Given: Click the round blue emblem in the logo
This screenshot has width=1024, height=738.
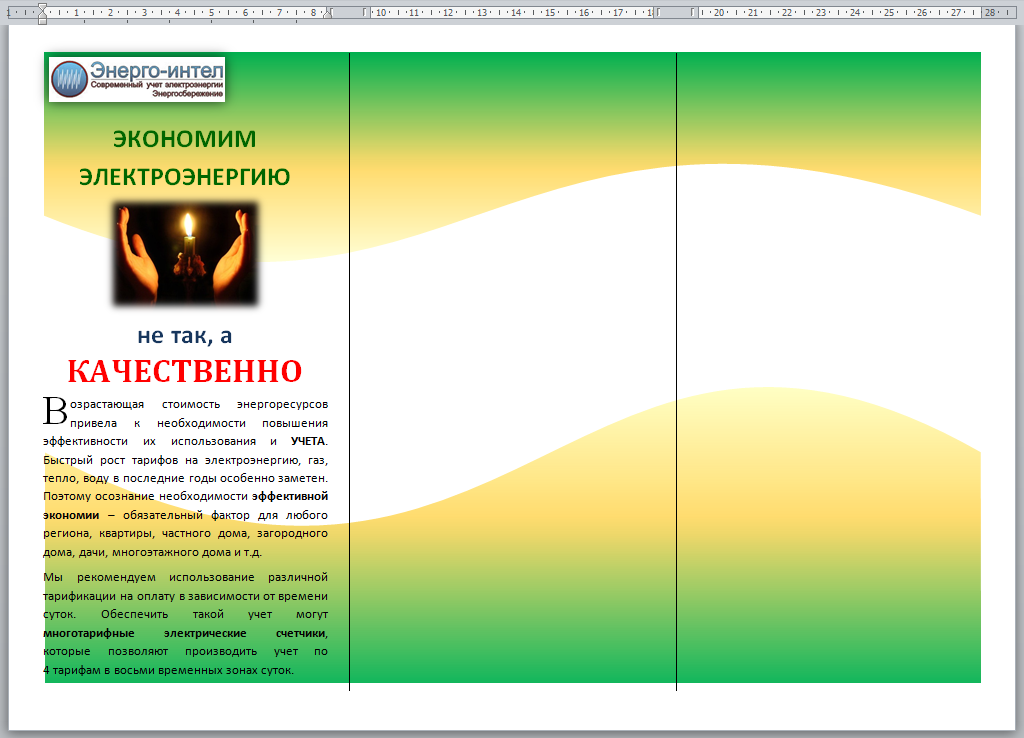Looking at the screenshot, I should [69, 79].
